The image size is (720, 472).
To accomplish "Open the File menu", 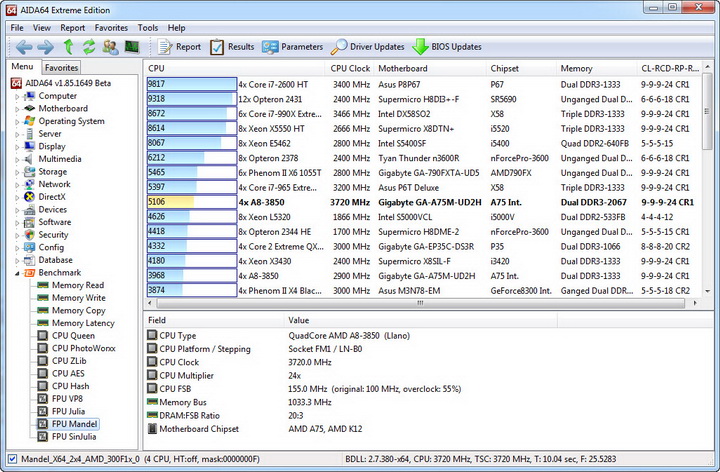I will (17, 28).
